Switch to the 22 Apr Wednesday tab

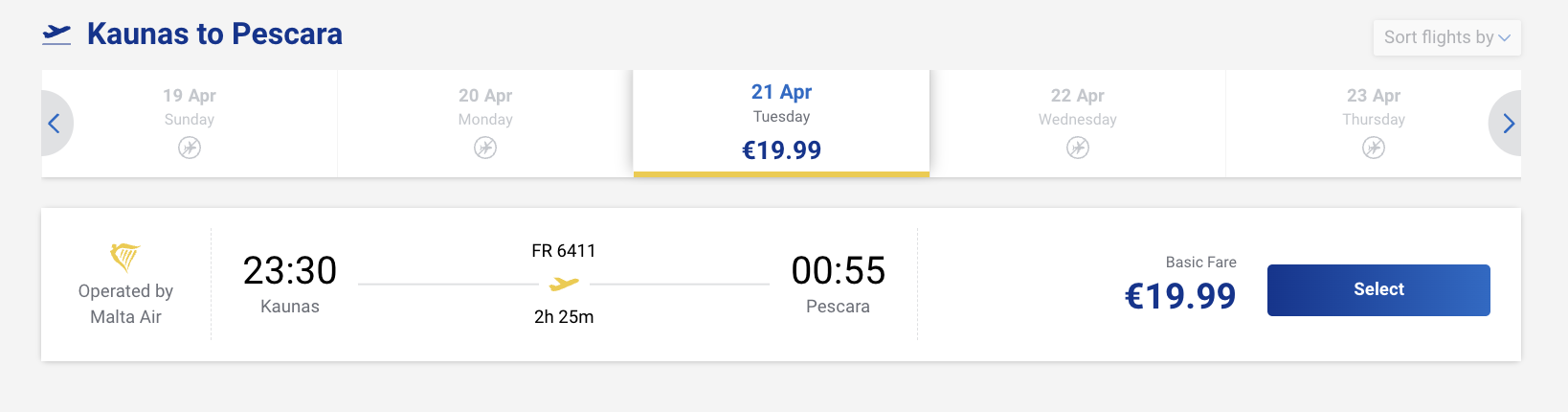(x=1078, y=105)
